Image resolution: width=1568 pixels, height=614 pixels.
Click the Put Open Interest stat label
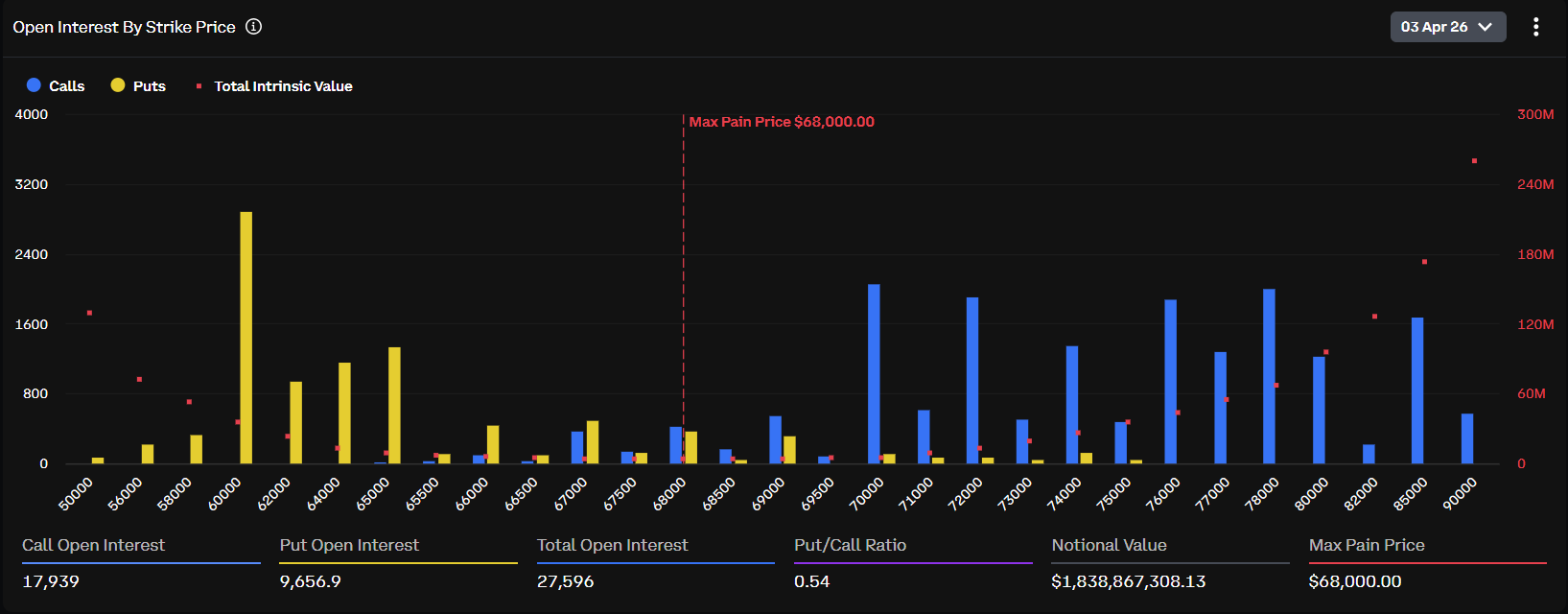click(x=349, y=545)
